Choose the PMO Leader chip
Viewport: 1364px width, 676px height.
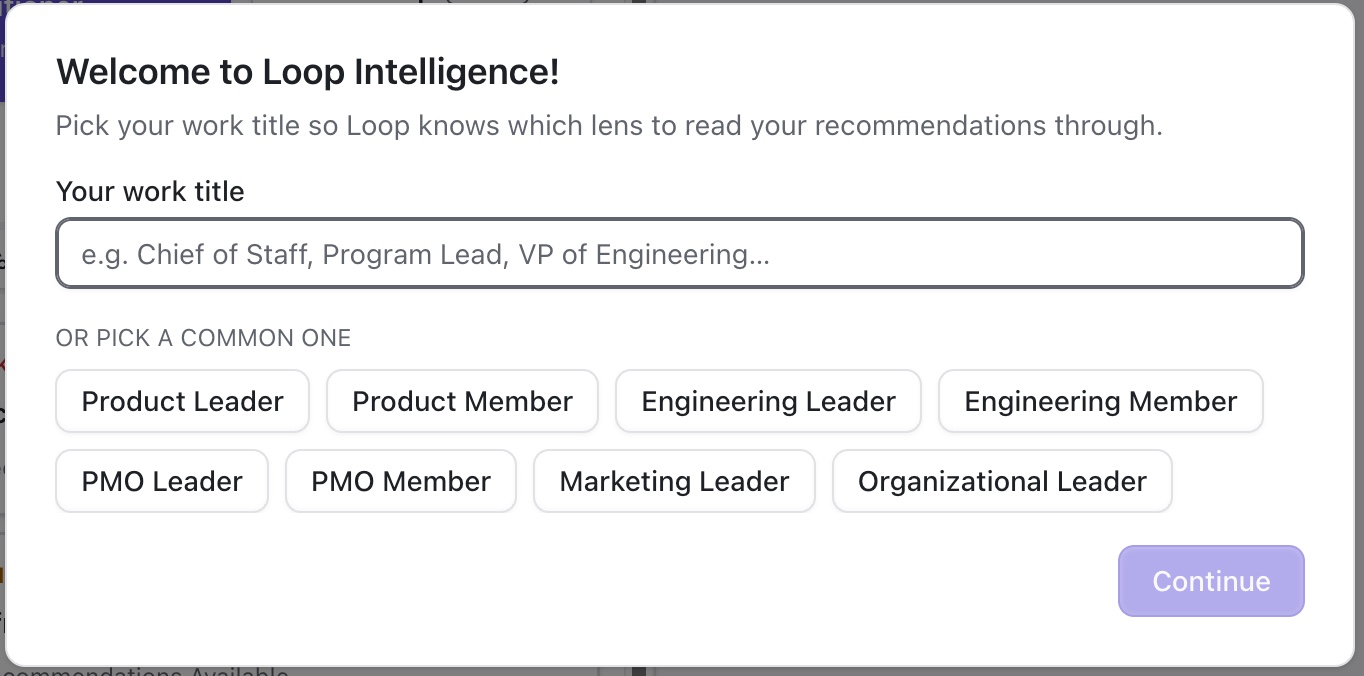tap(162, 481)
